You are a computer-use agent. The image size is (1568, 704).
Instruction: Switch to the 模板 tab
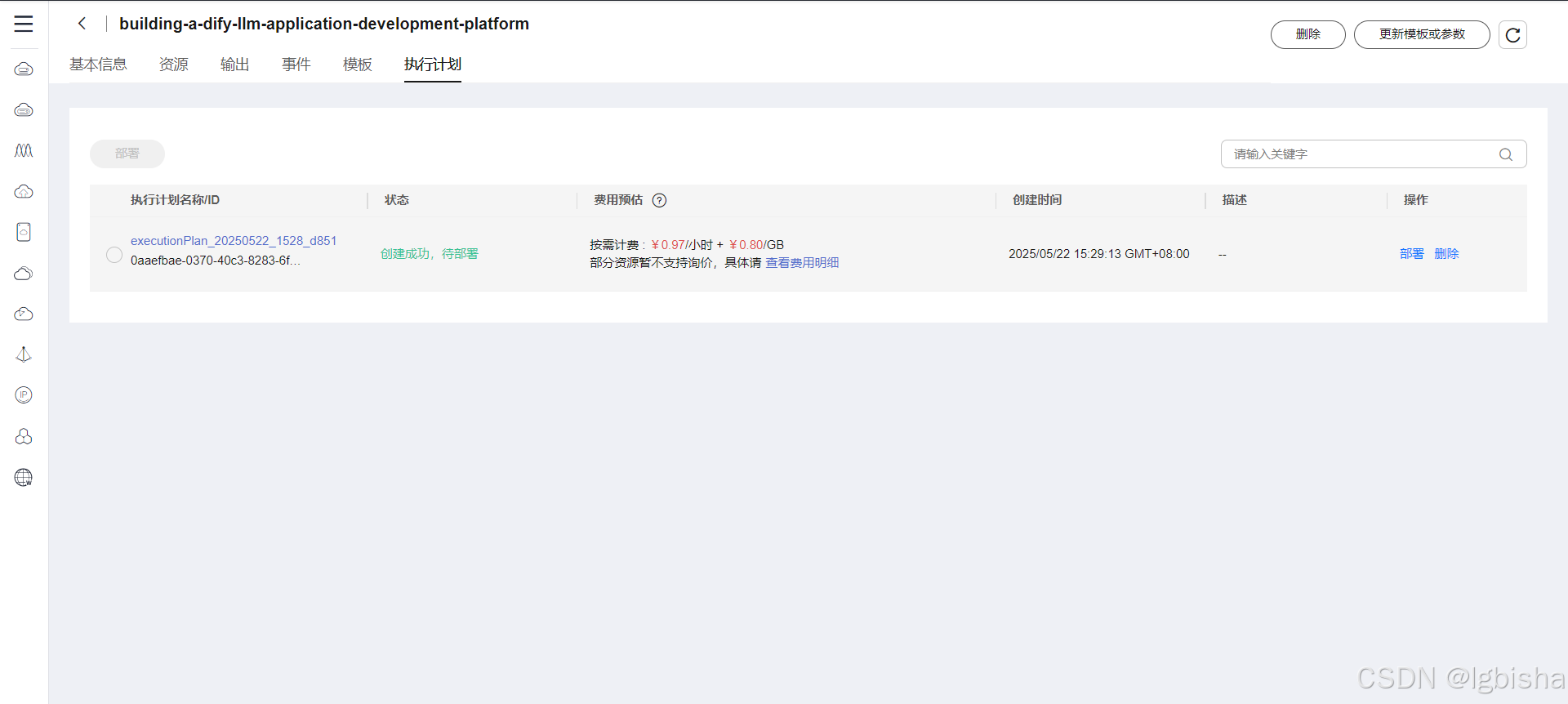tap(358, 65)
